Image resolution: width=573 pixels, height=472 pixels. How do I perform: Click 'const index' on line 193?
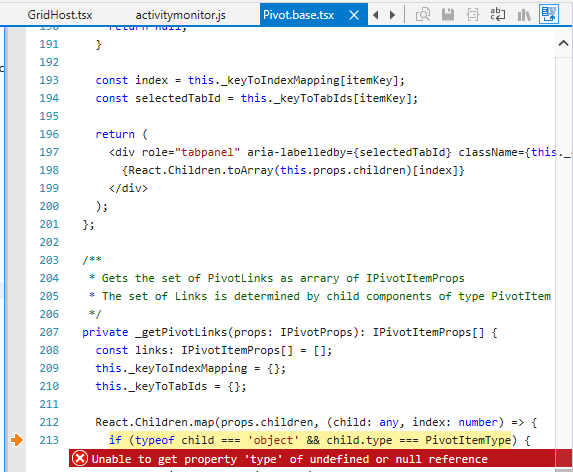click(132, 80)
